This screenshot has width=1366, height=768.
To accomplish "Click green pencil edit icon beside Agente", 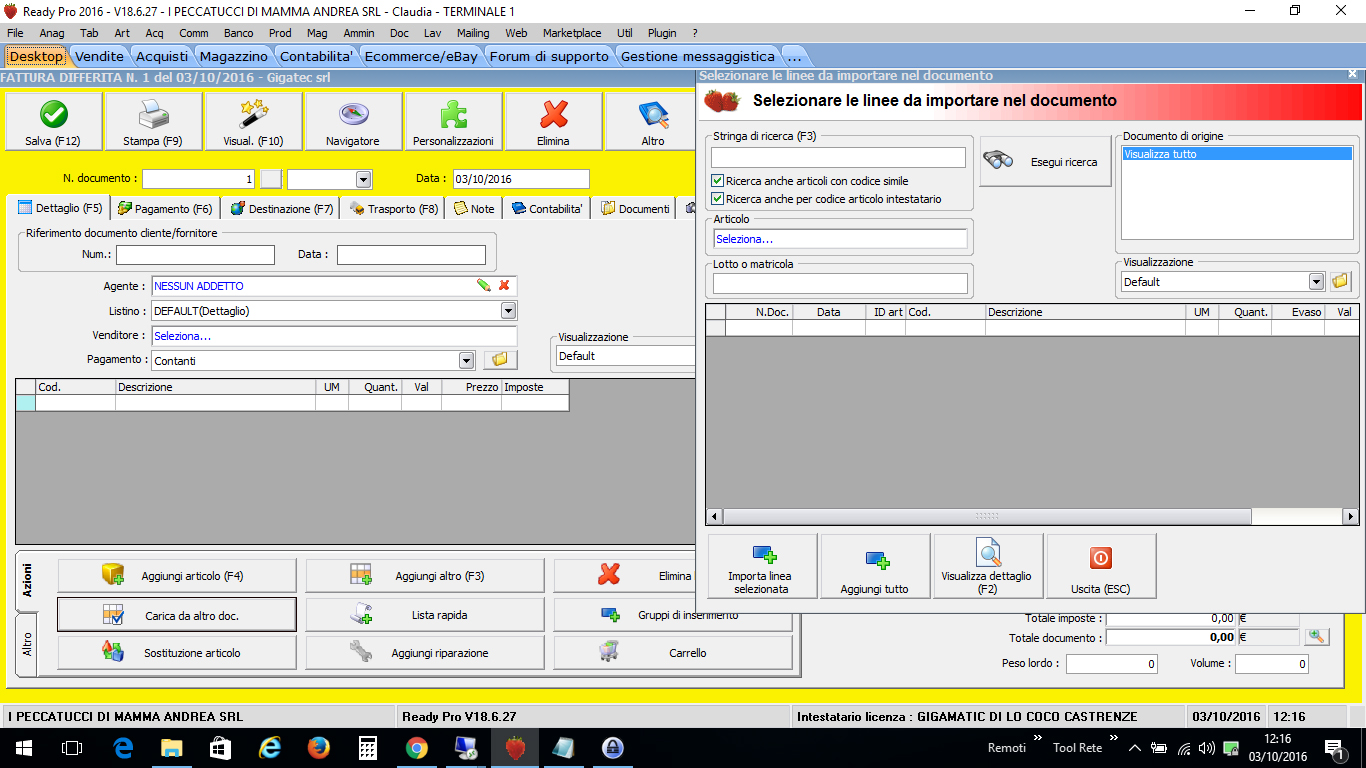I will [484, 286].
